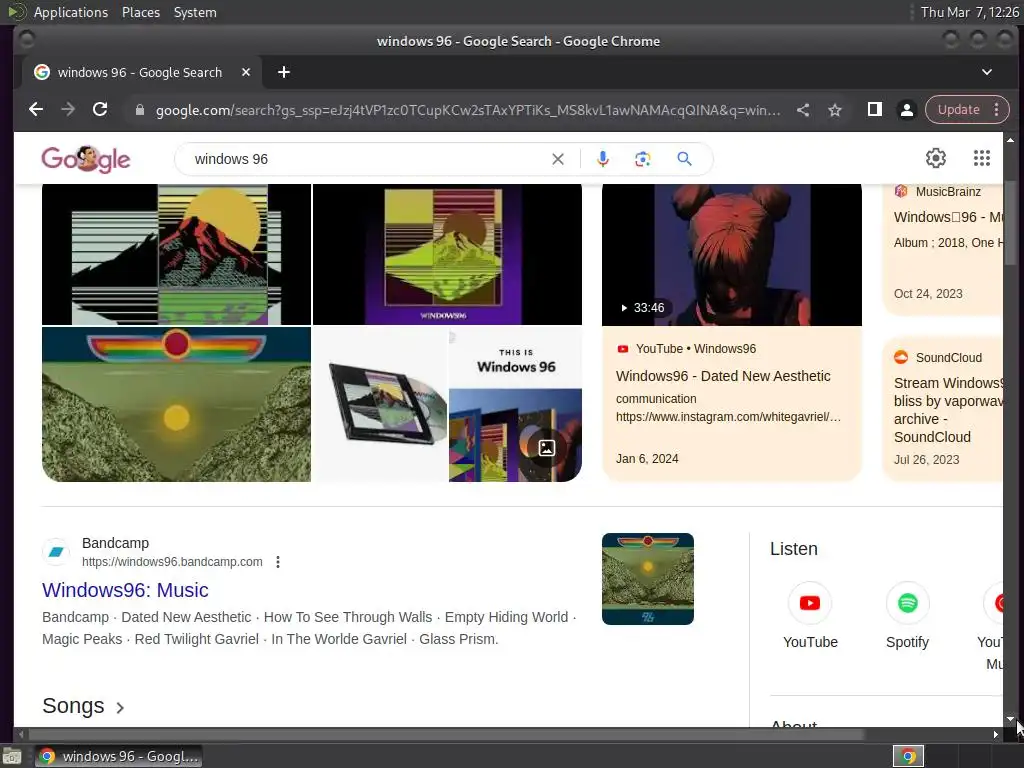Click the horizontal scrollbar thumb
This screenshot has width=1024, height=768.
[x=445, y=735]
